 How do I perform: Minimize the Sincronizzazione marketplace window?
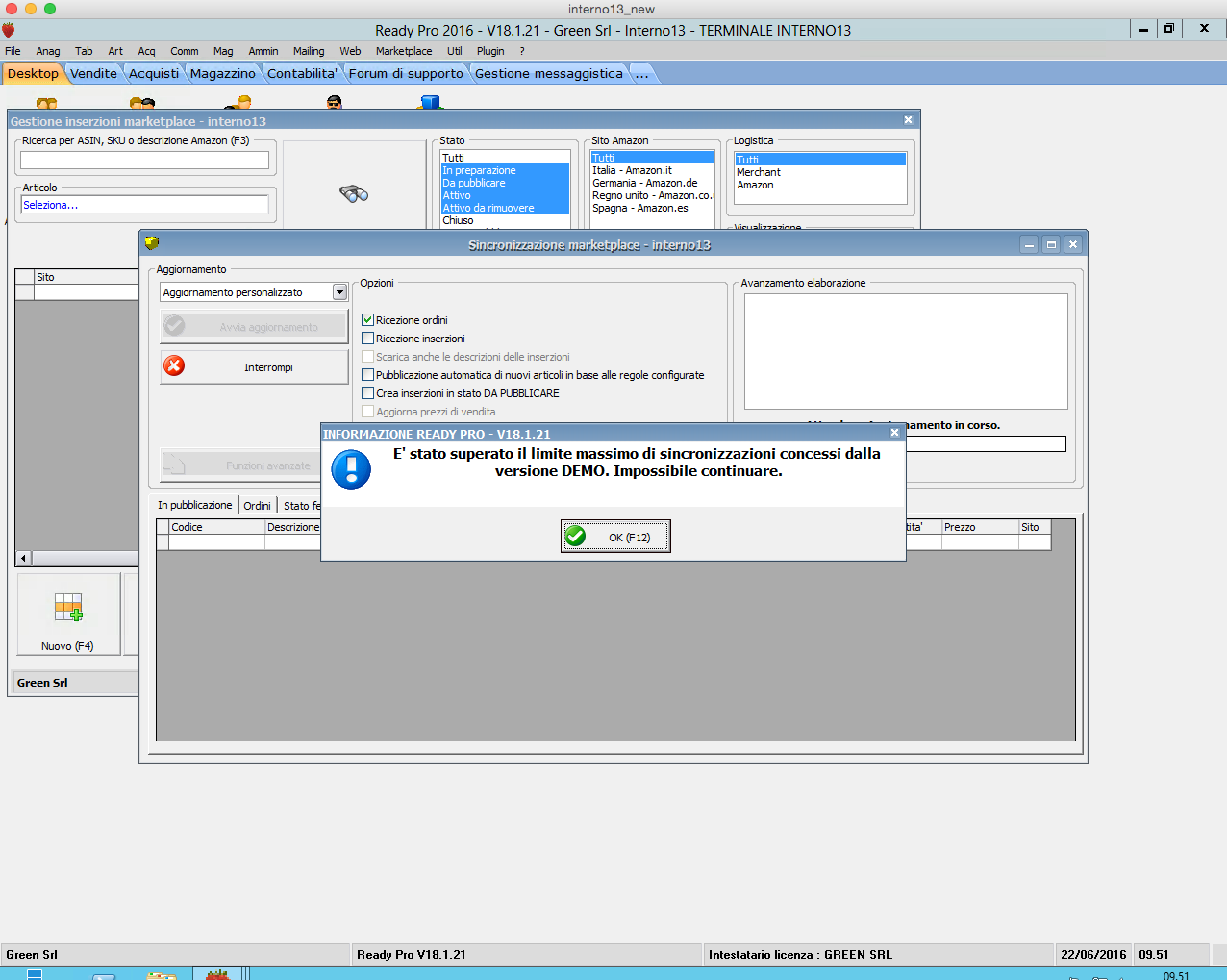(x=1029, y=244)
